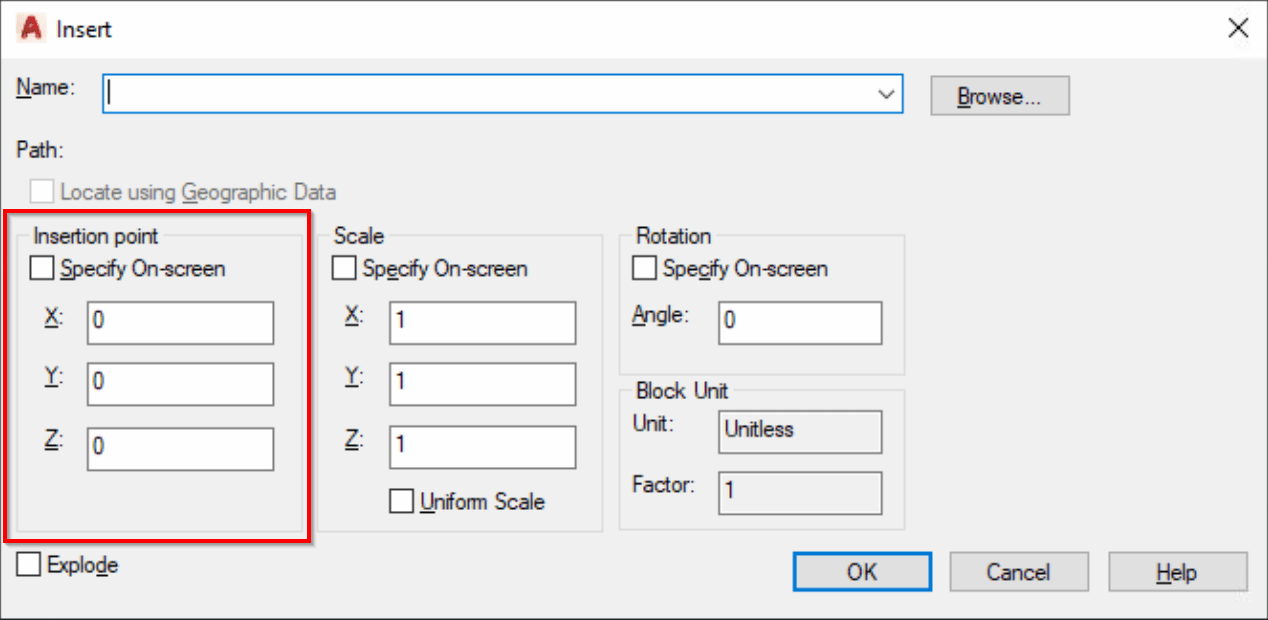The width and height of the screenshot is (1268, 620).
Task: Open Help for the Insert dialog
Action: tap(1177, 571)
